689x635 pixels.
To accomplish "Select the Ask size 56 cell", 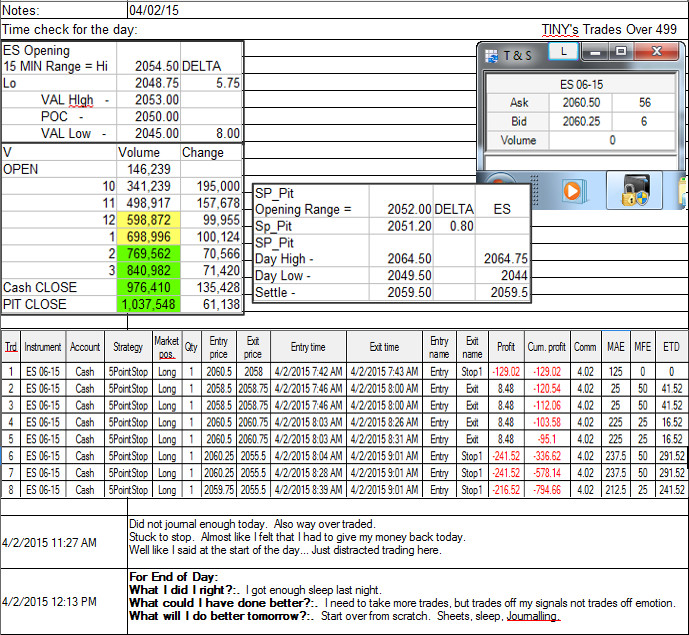I will 644,103.
